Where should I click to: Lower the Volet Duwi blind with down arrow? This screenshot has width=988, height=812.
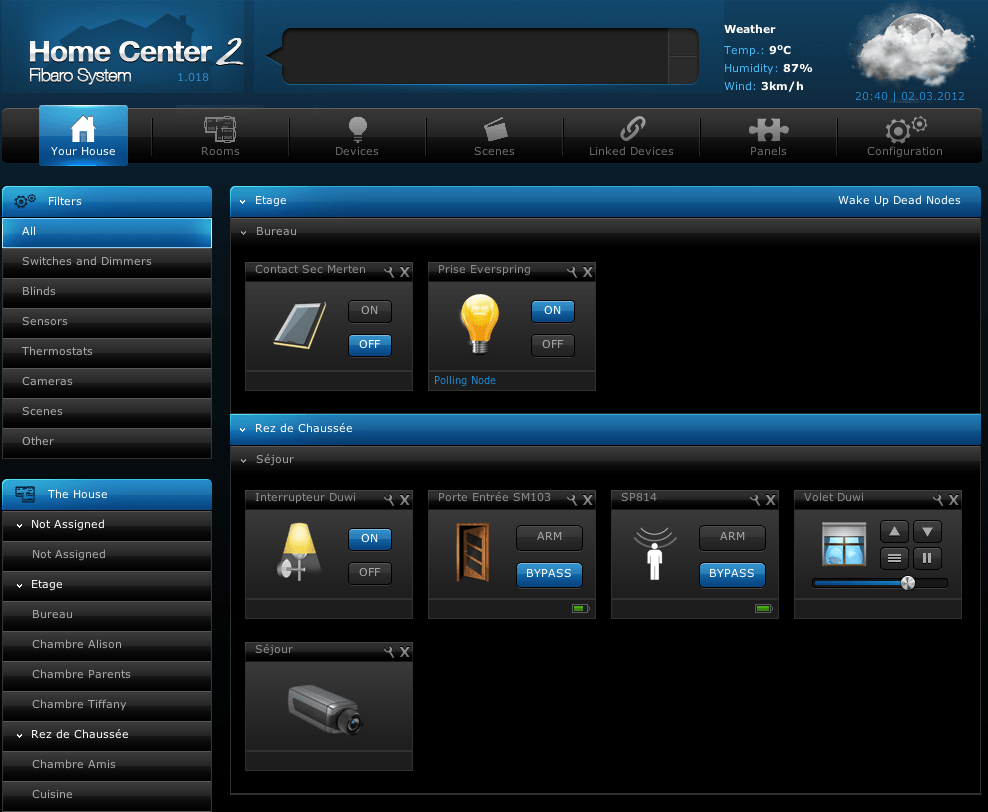click(x=928, y=532)
